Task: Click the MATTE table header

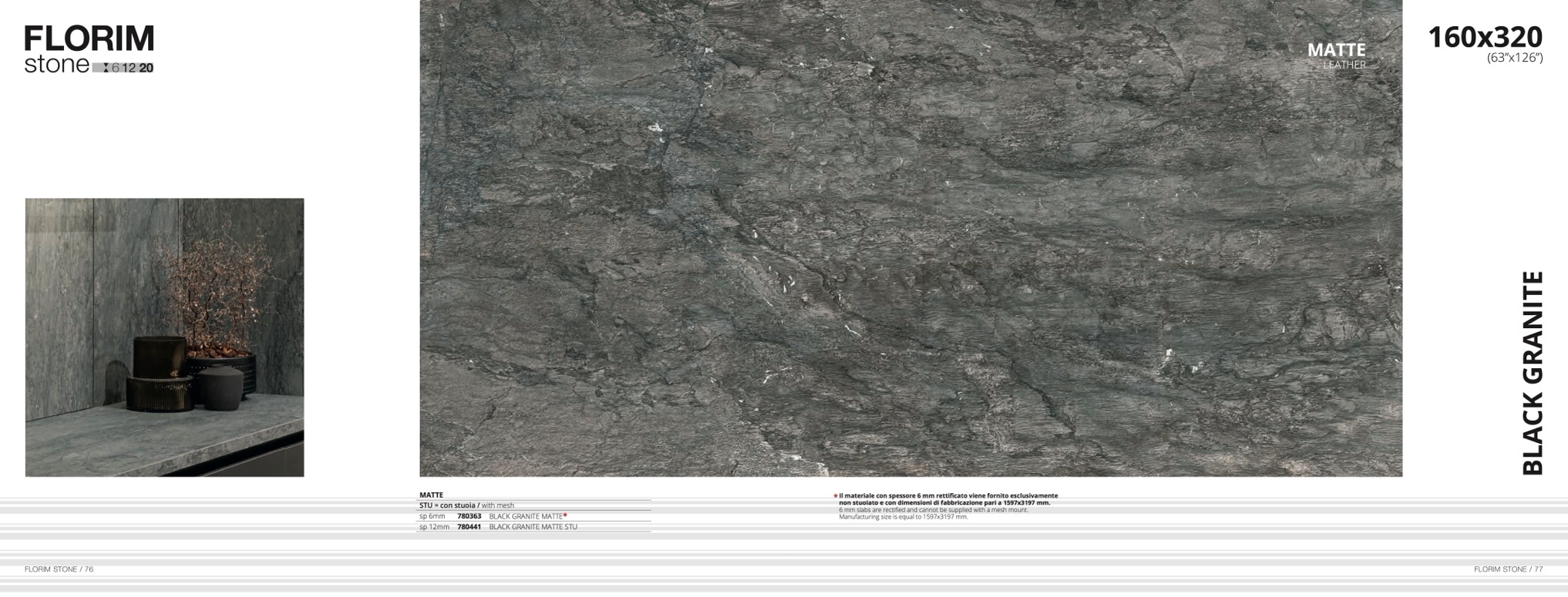Action: point(432,495)
